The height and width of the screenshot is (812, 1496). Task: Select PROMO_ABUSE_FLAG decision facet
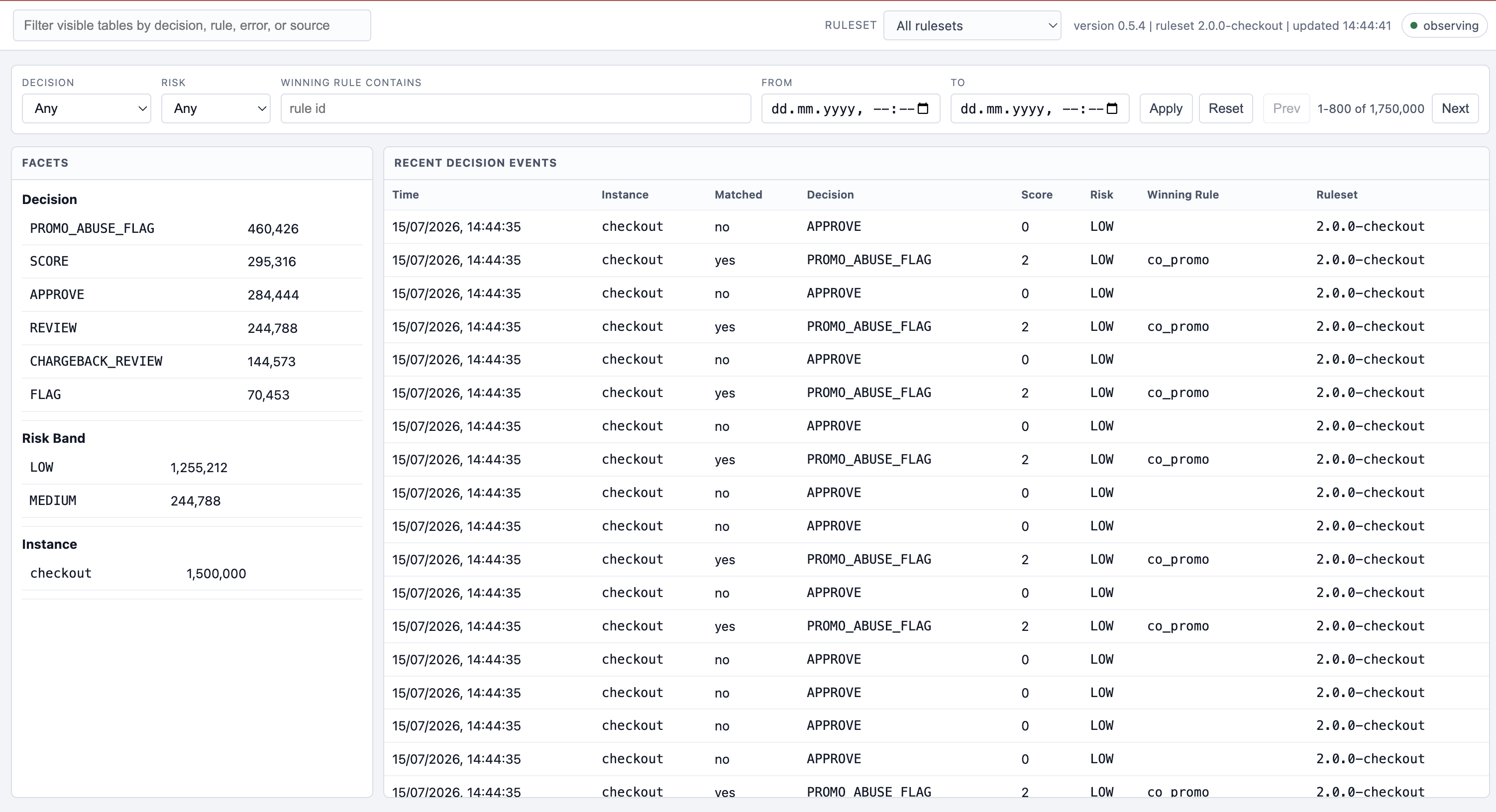coord(192,229)
